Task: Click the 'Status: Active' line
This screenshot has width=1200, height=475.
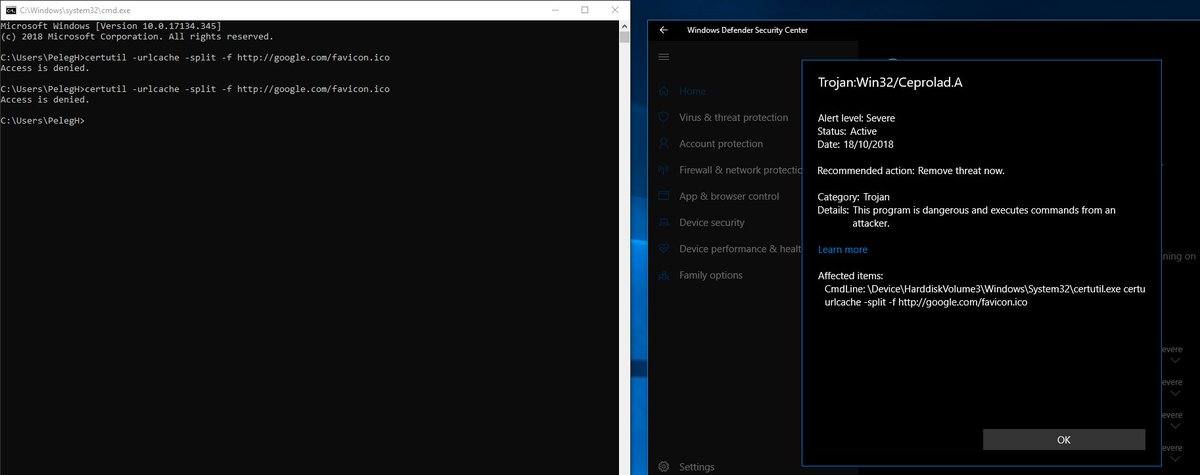Action: [x=848, y=131]
